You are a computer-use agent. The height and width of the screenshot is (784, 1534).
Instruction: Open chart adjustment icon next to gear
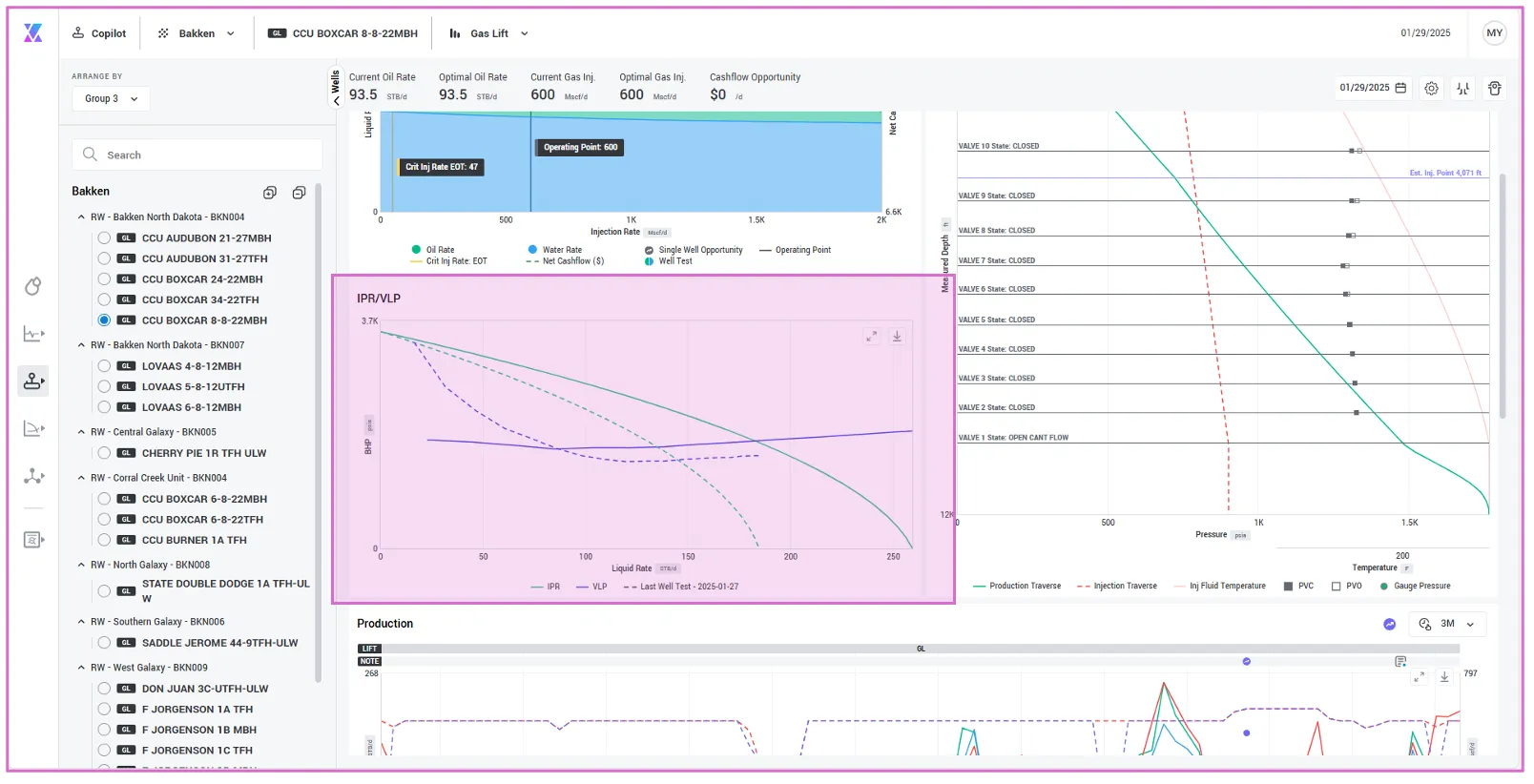point(1462,89)
